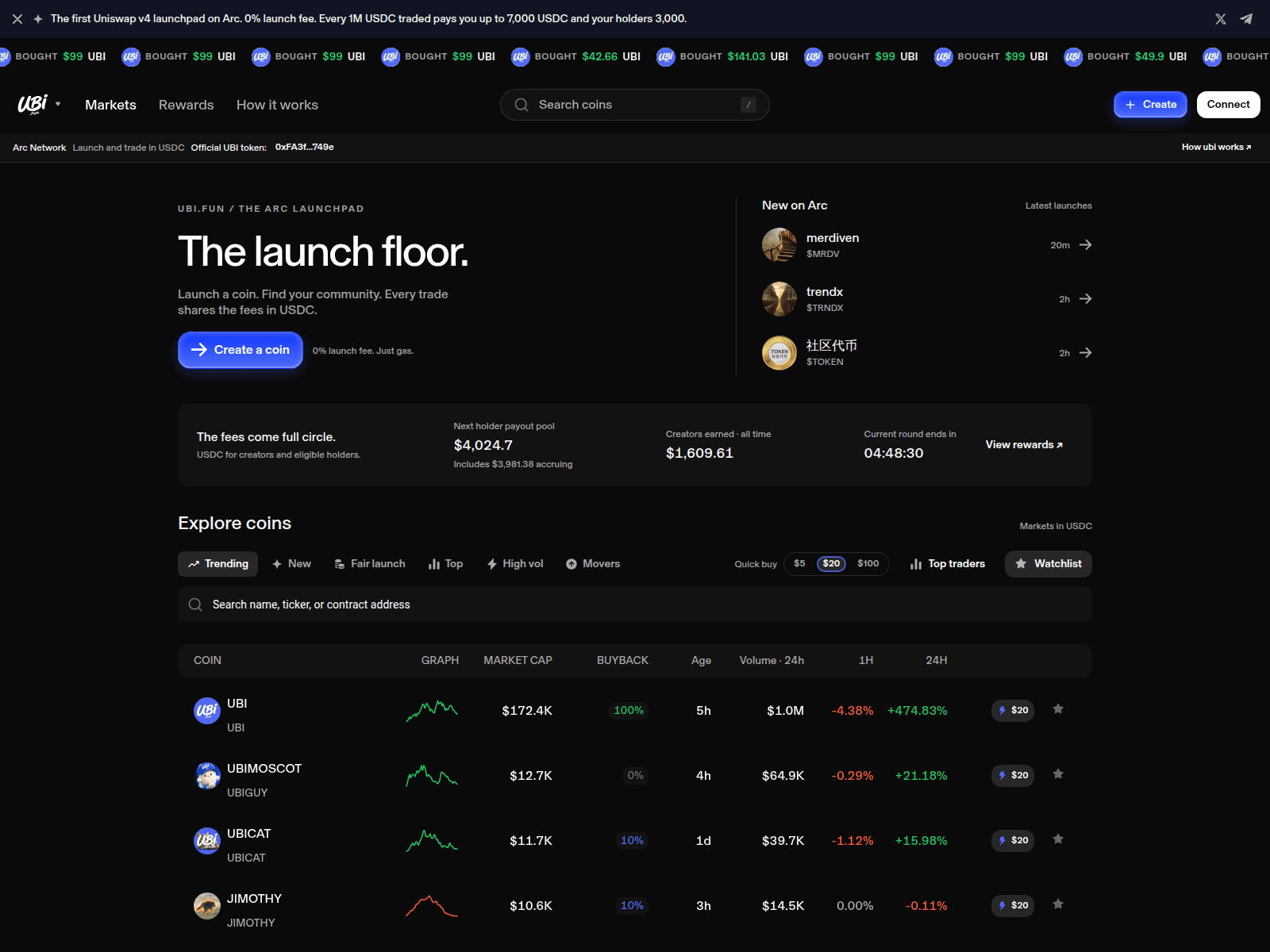Click the name, ticker, or contract address search
The image size is (1270, 952).
point(635,605)
